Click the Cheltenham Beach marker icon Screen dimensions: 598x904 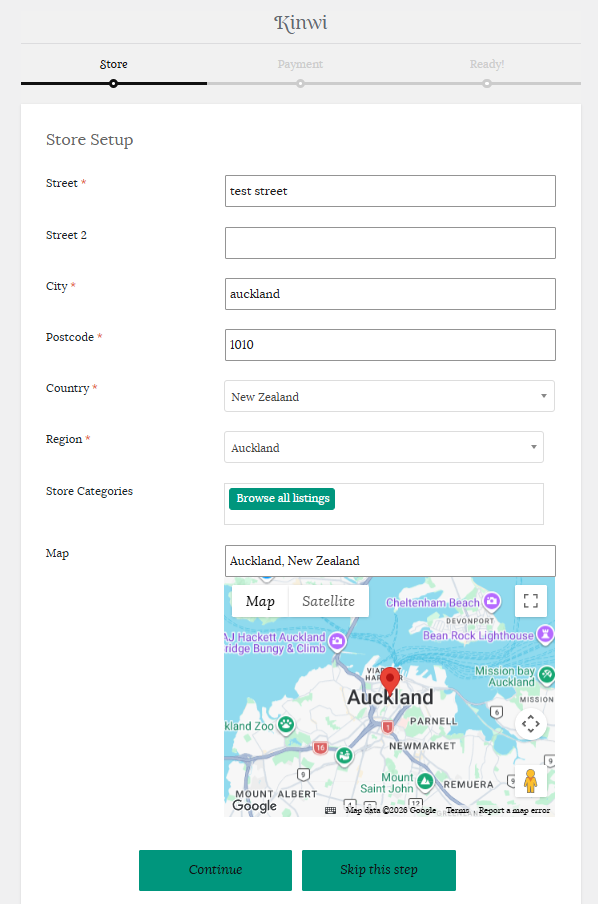[492, 601]
